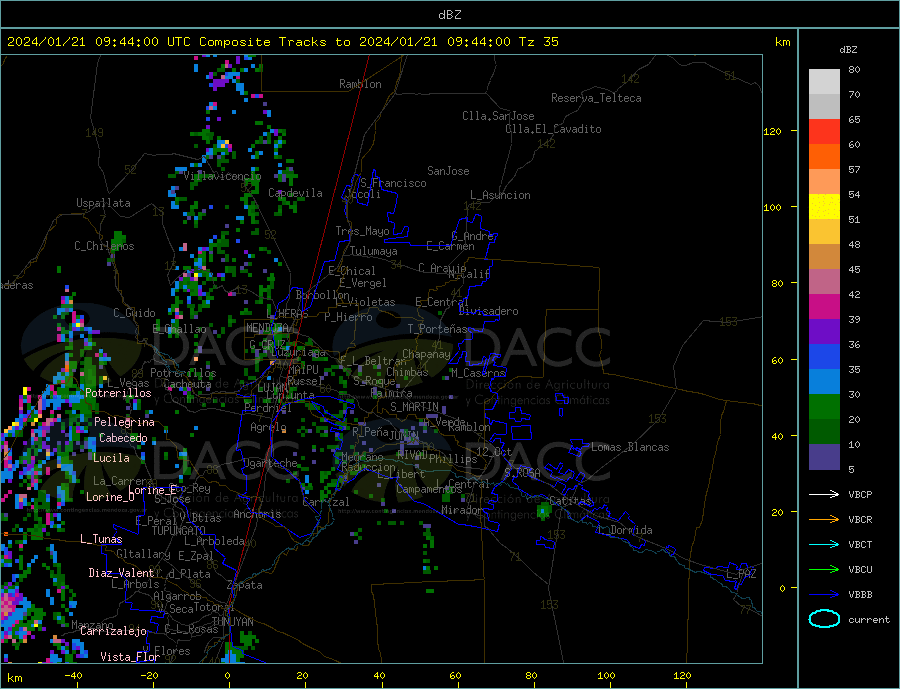This screenshot has height=689, width=900.
Task: Click the 'Phillips' map label
Action: point(453,459)
